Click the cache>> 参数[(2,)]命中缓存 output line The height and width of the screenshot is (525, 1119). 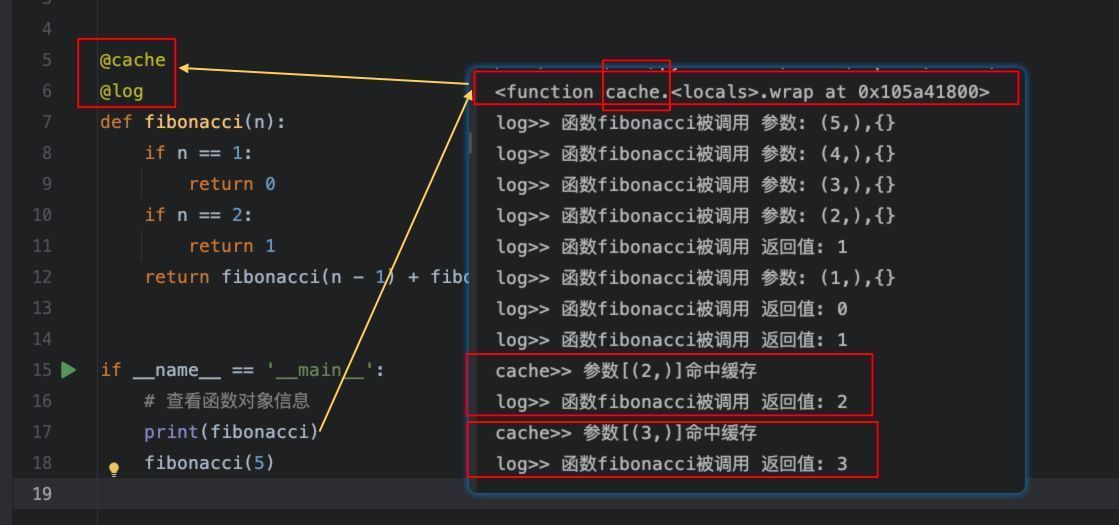626,371
